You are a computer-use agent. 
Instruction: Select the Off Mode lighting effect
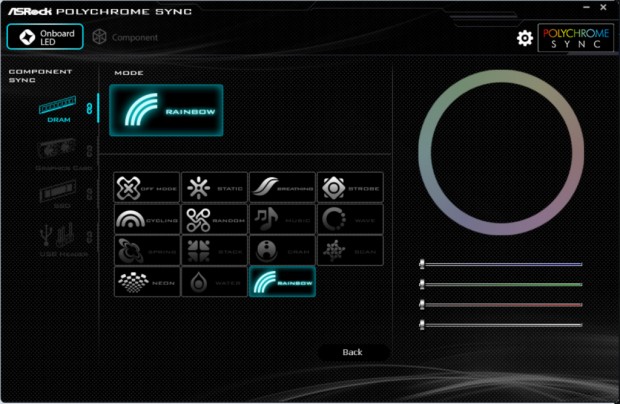click(147, 187)
